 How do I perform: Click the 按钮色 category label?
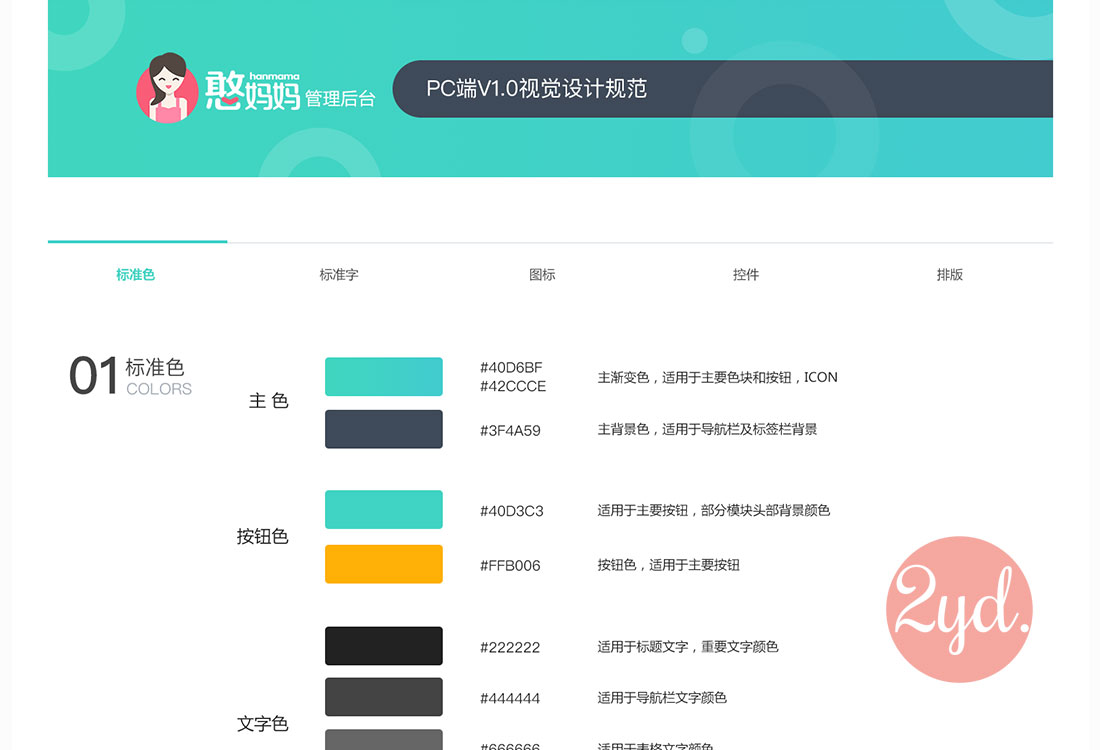point(263,536)
